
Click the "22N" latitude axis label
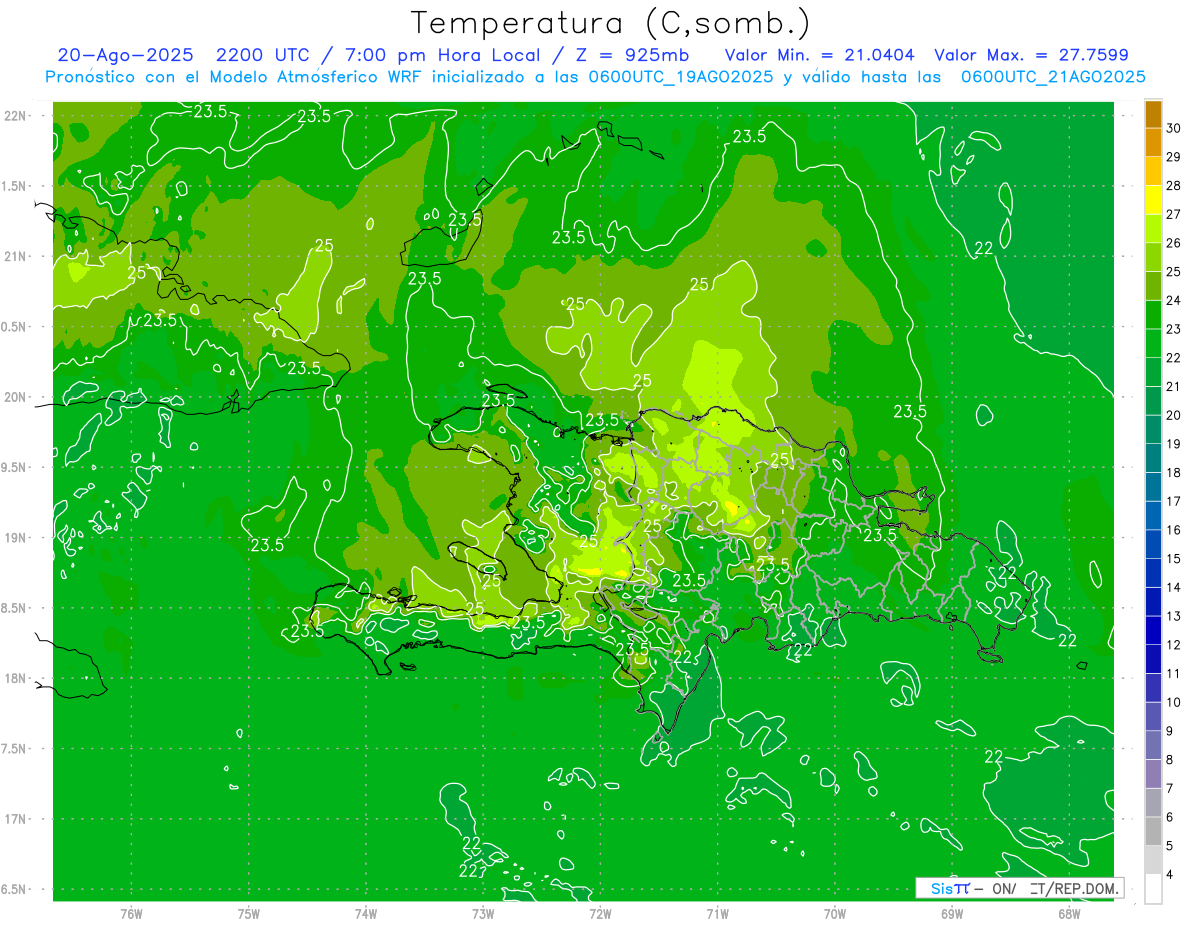point(15,116)
